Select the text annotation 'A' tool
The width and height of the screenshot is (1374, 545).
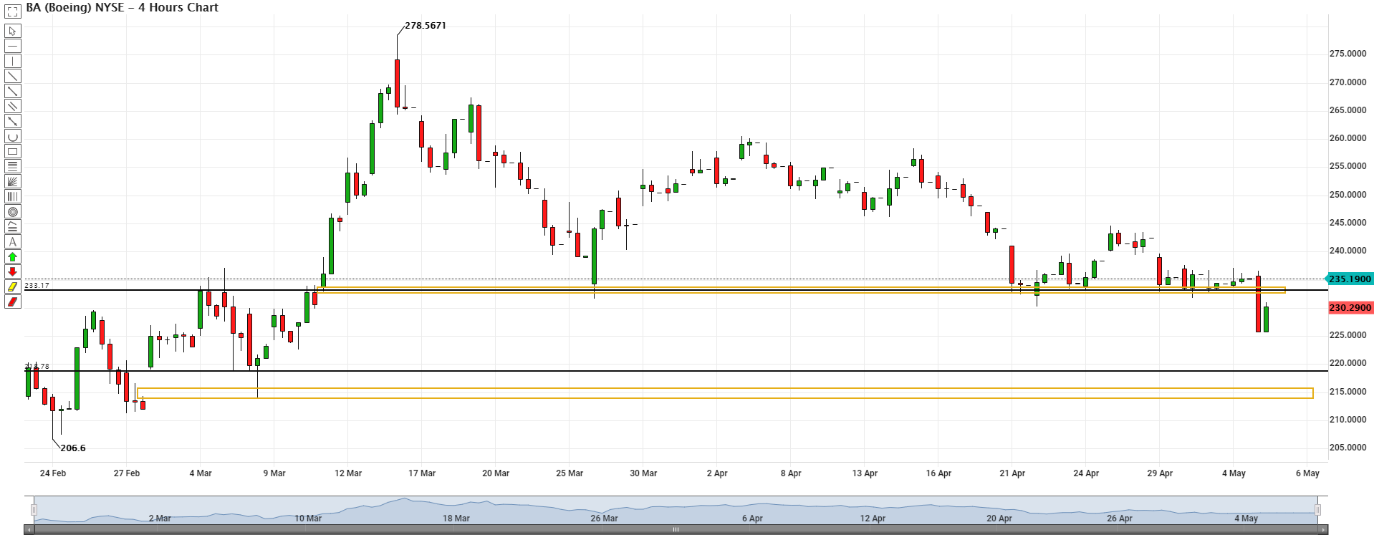tap(12, 242)
